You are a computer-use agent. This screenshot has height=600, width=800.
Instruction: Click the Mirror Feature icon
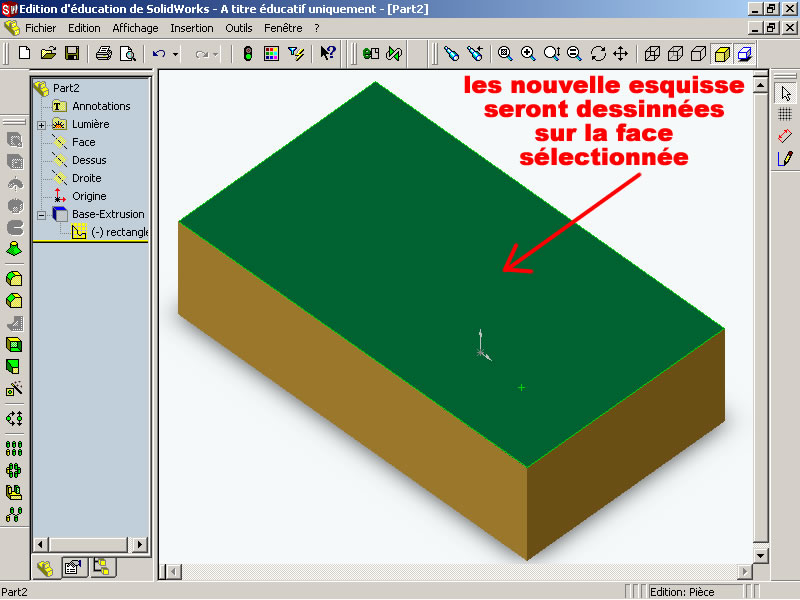click(x=14, y=492)
